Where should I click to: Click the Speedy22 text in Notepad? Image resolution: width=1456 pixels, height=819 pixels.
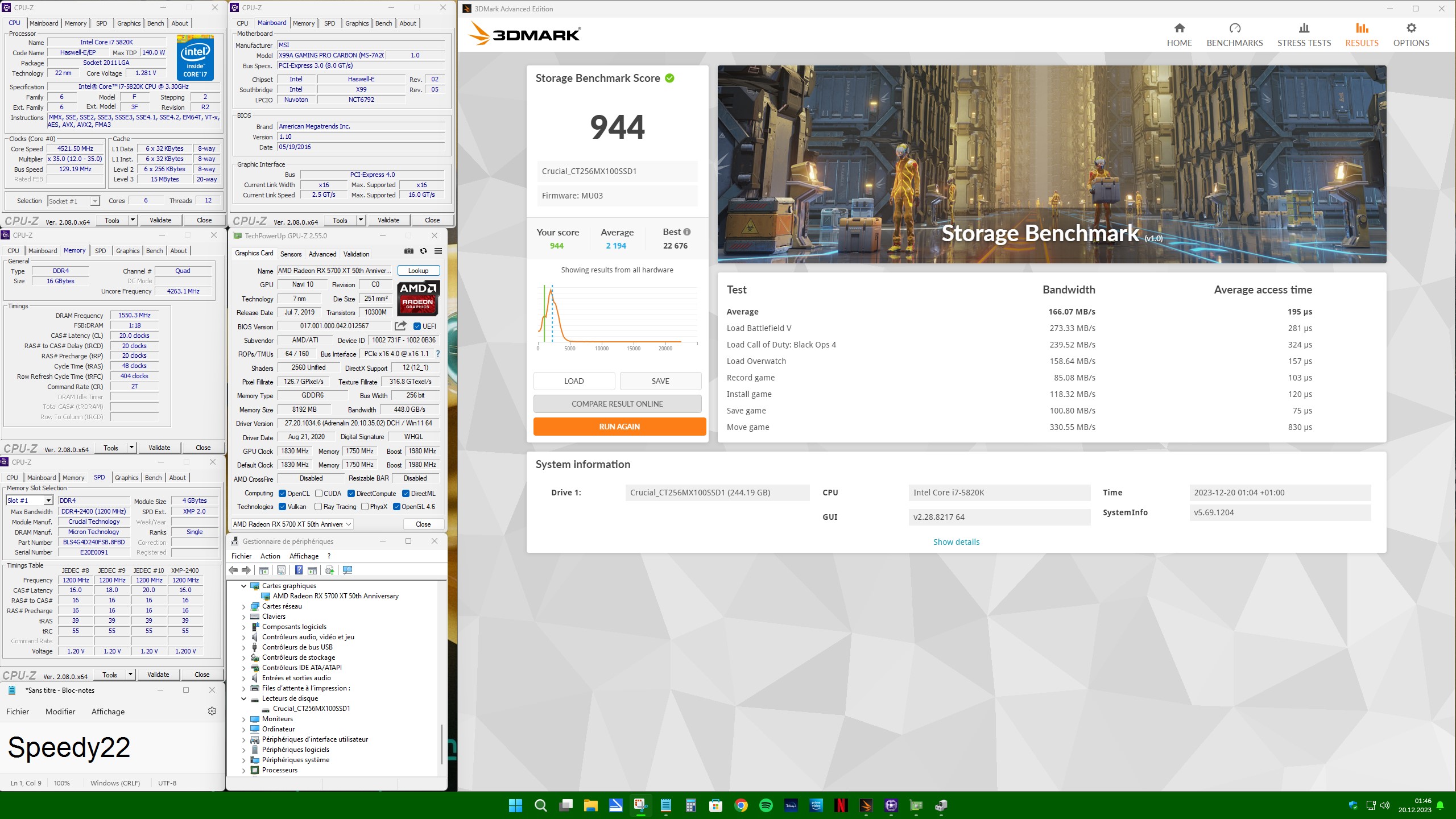coord(69,747)
